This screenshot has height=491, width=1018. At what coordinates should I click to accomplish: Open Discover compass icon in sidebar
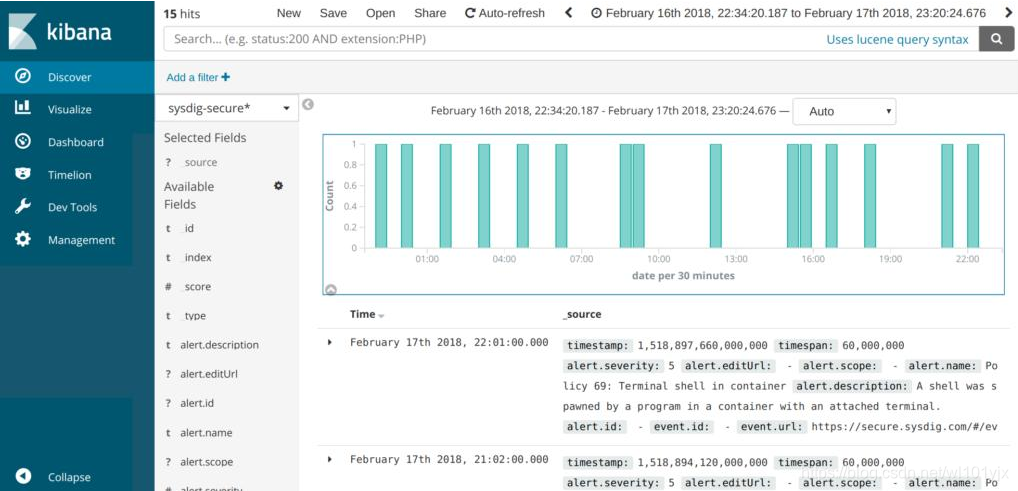(x=23, y=77)
